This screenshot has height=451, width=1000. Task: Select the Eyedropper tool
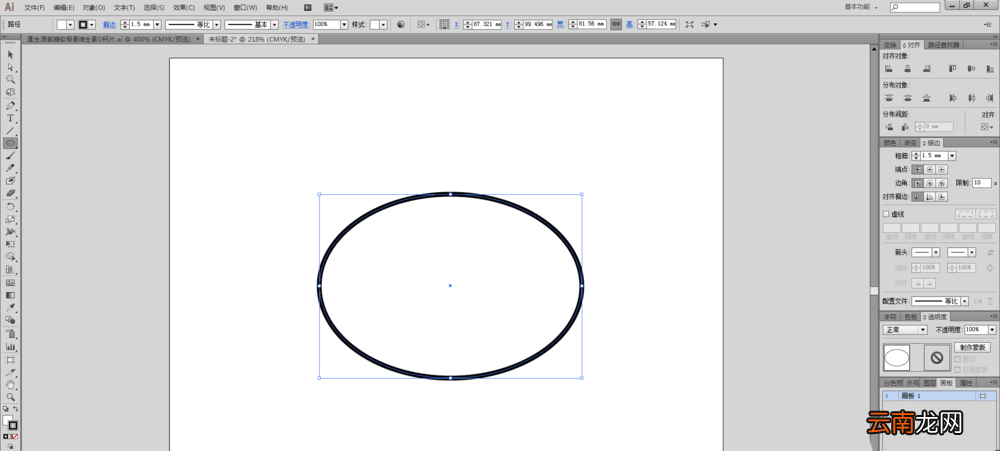tap(10, 307)
